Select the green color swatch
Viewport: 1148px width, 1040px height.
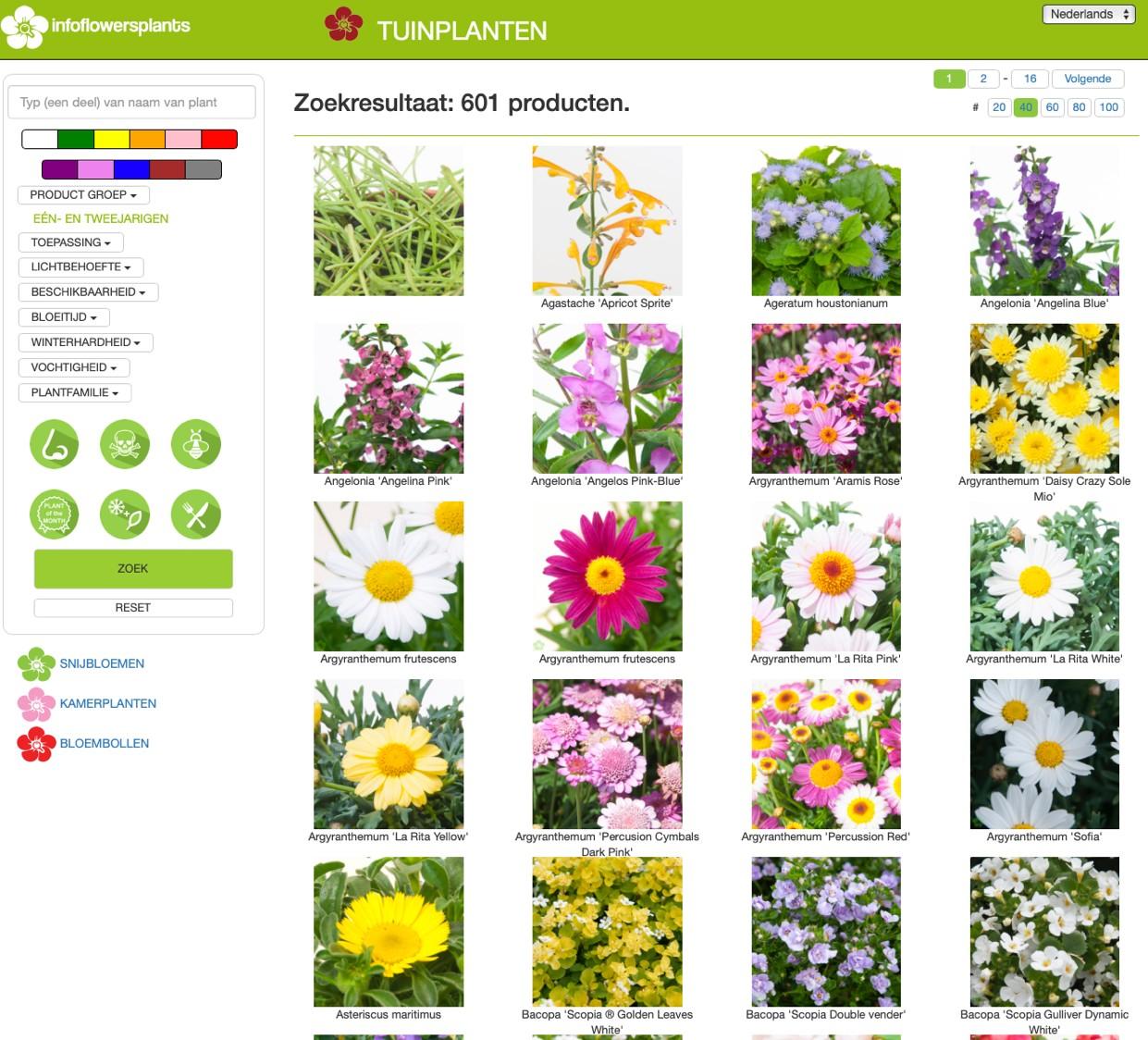(76, 140)
